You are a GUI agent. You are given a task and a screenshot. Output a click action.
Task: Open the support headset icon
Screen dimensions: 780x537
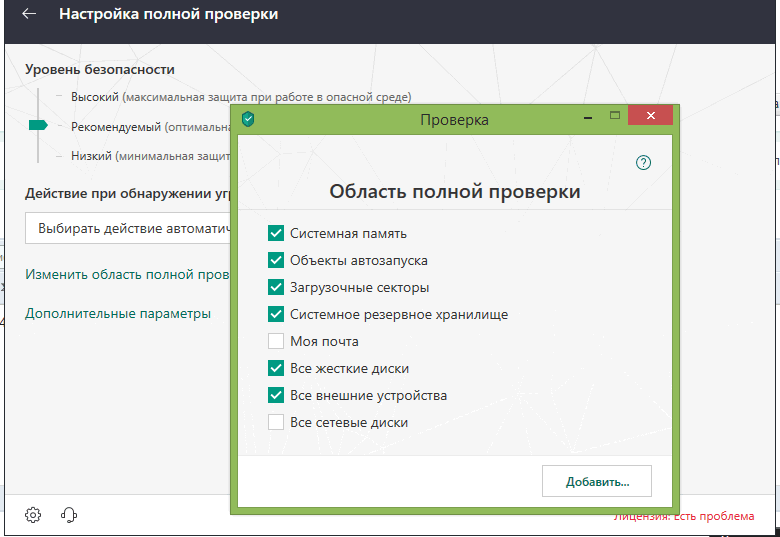pos(69,515)
